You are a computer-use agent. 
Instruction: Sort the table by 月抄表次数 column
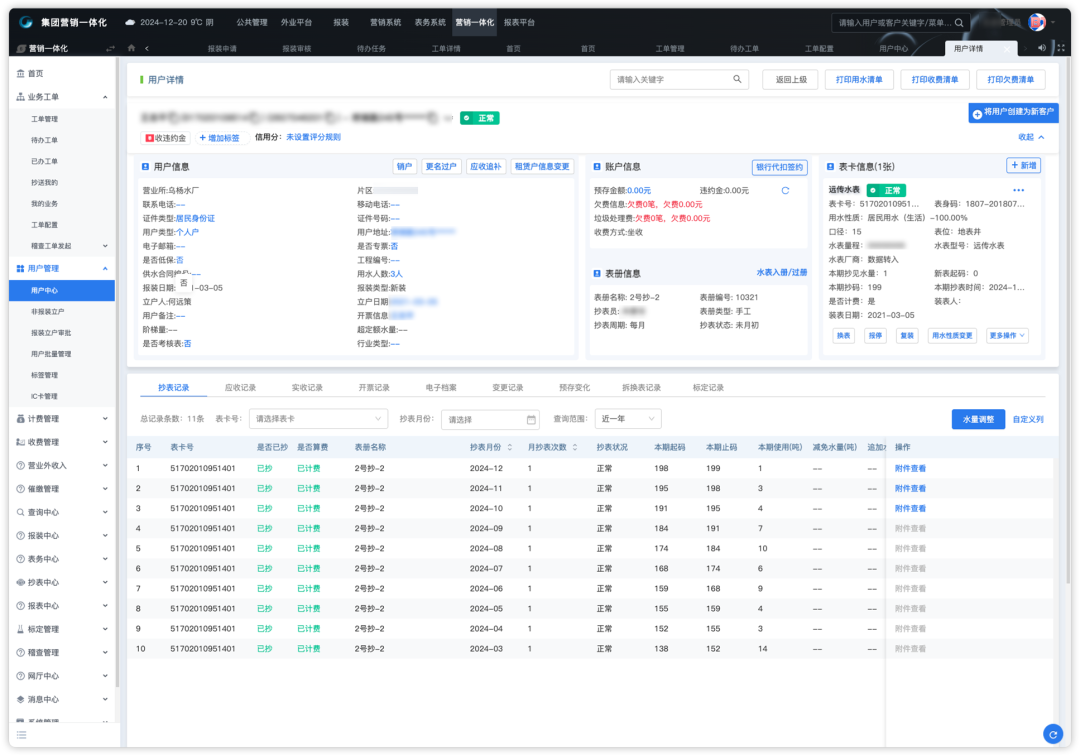pyautogui.click(x=573, y=447)
